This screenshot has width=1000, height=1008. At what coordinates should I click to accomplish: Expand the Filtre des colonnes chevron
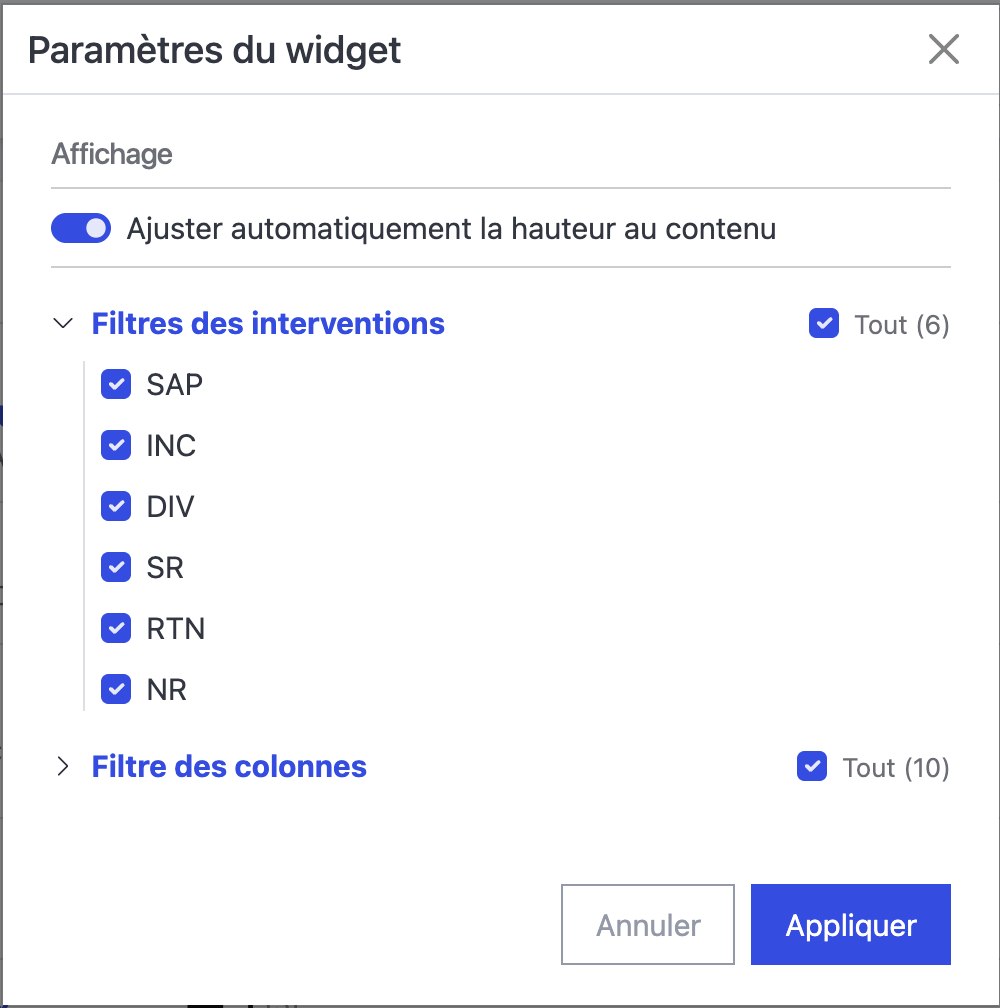tap(64, 767)
